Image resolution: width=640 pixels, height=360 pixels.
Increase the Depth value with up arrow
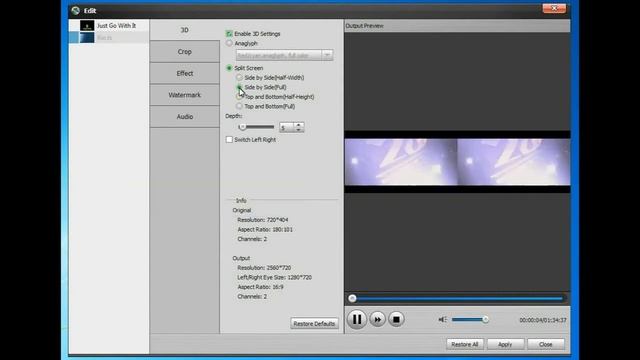tap(299, 125)
